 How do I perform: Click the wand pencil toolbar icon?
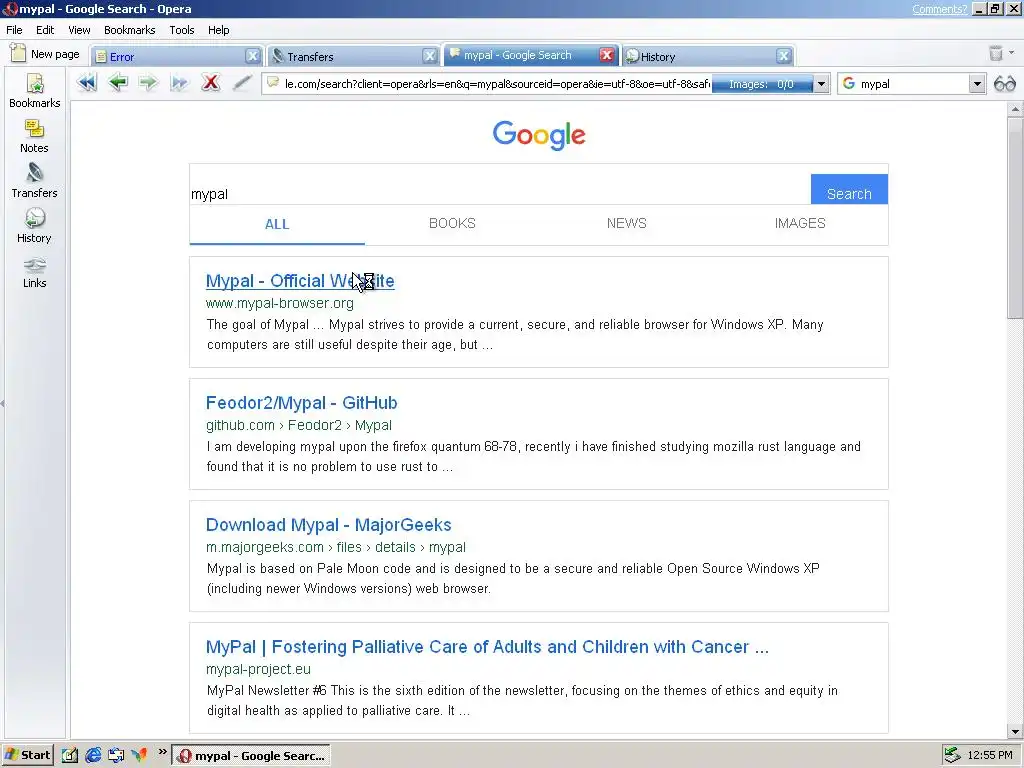(242, 83)
